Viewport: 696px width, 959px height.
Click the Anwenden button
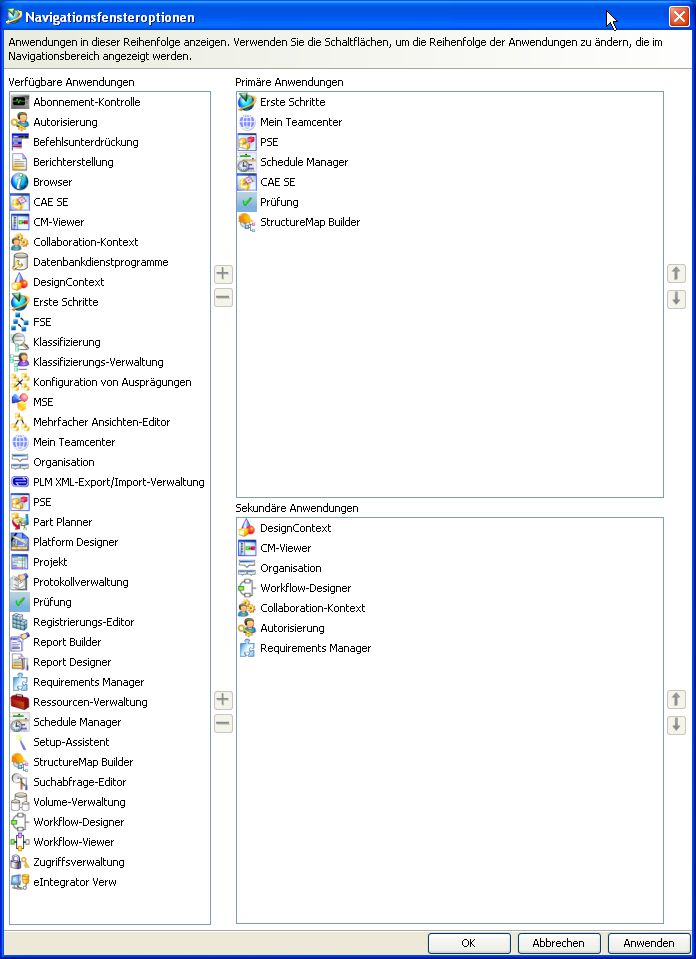649,943
